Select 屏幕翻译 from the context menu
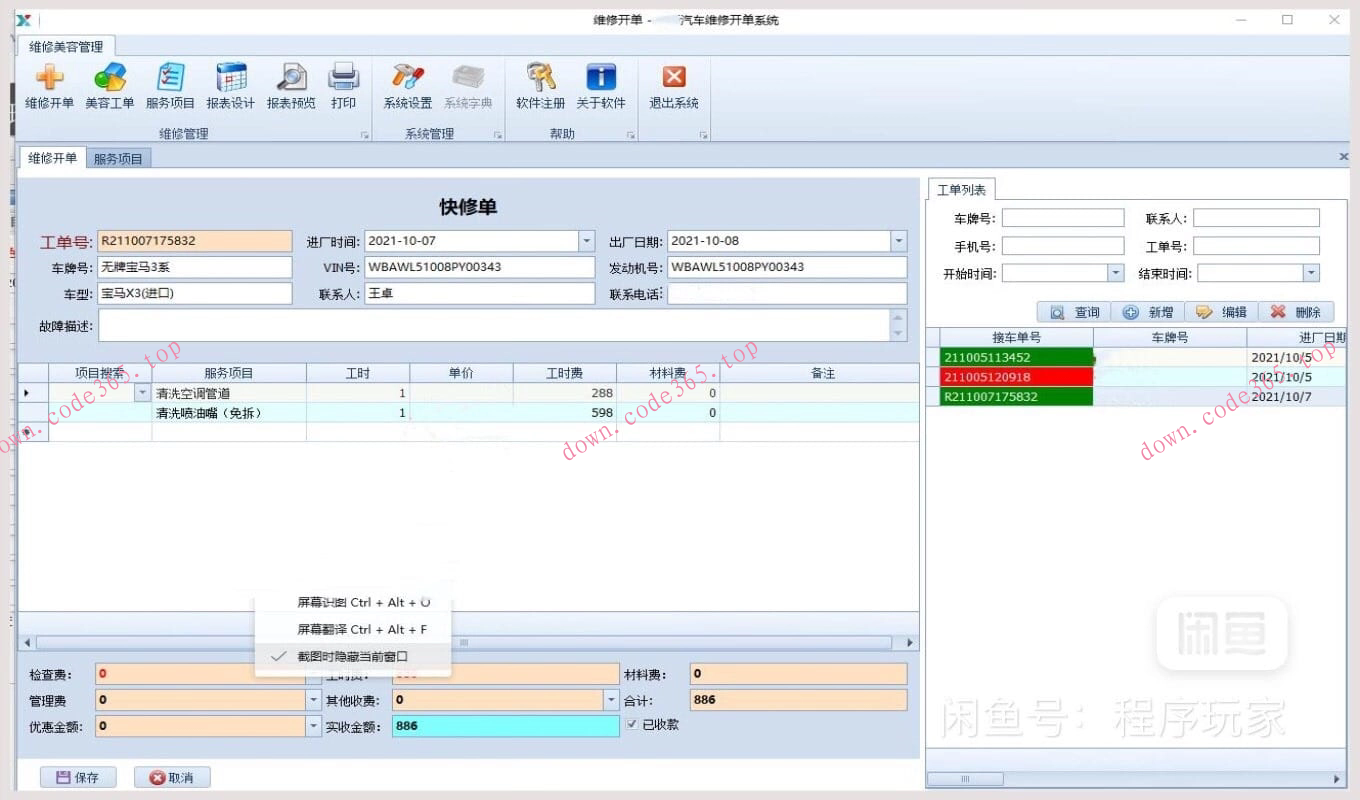Screen dimensions: 1360x800 point(361,629)
